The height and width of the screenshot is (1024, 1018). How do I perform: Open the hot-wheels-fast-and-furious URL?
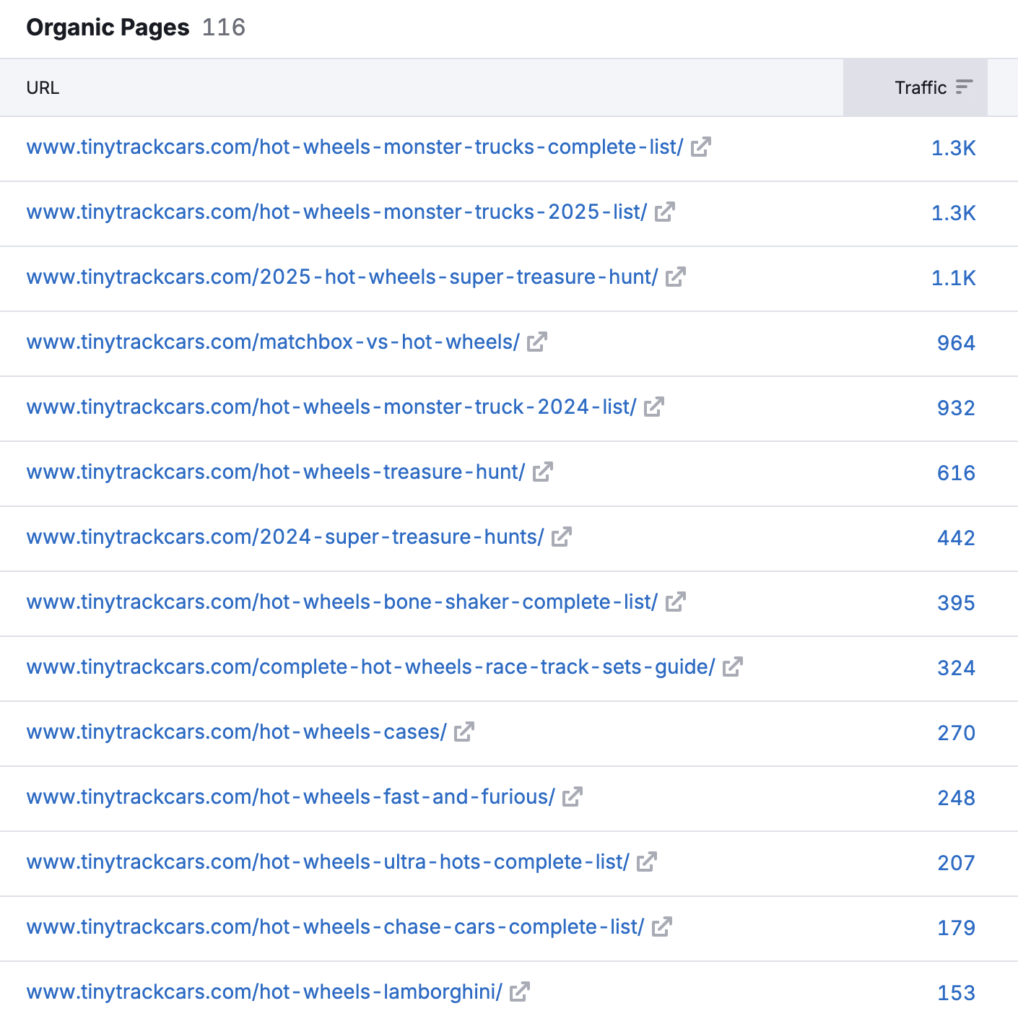(x=291, y=797)
